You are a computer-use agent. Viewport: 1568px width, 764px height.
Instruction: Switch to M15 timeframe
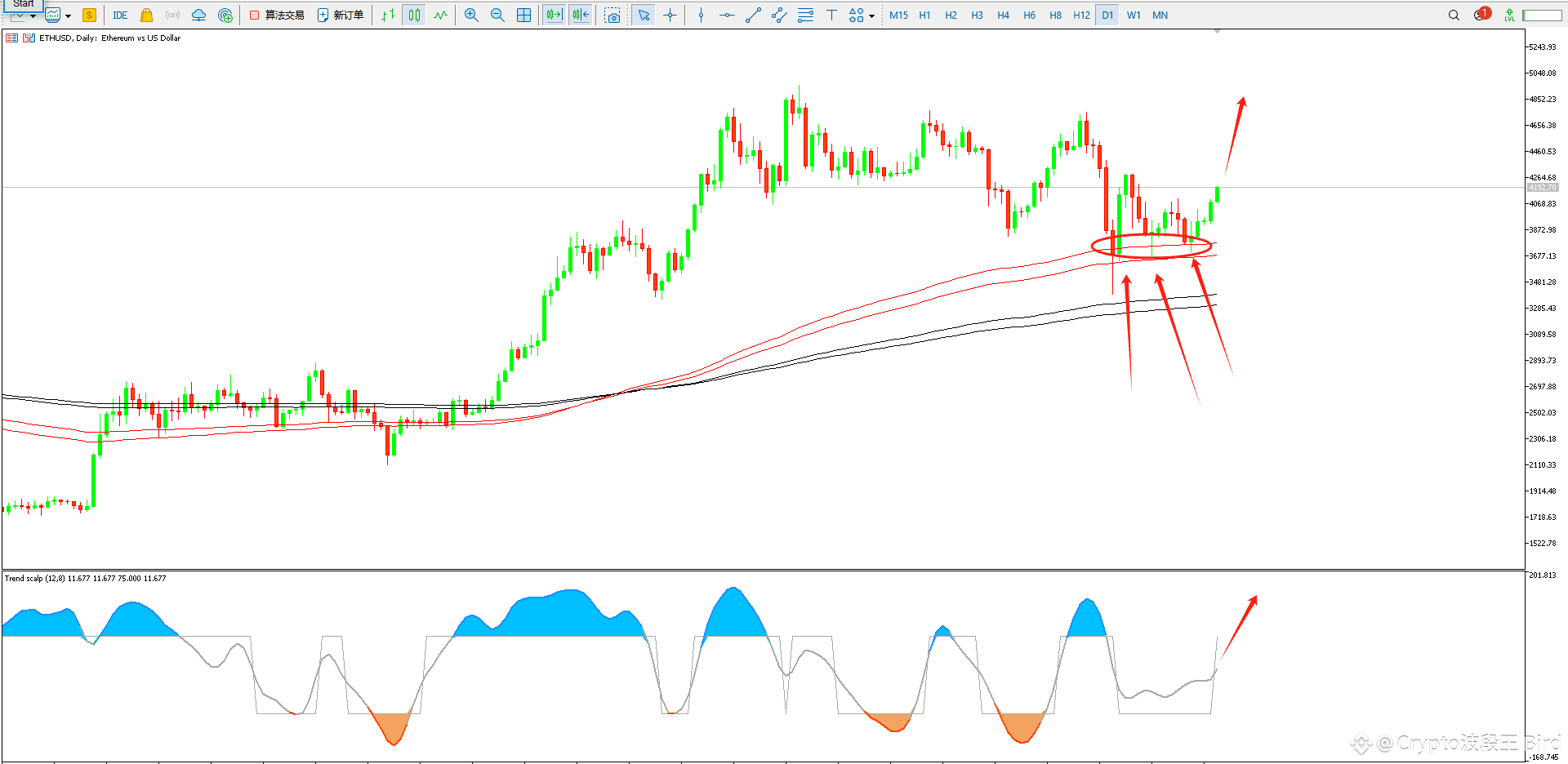[x=898, y=16]
